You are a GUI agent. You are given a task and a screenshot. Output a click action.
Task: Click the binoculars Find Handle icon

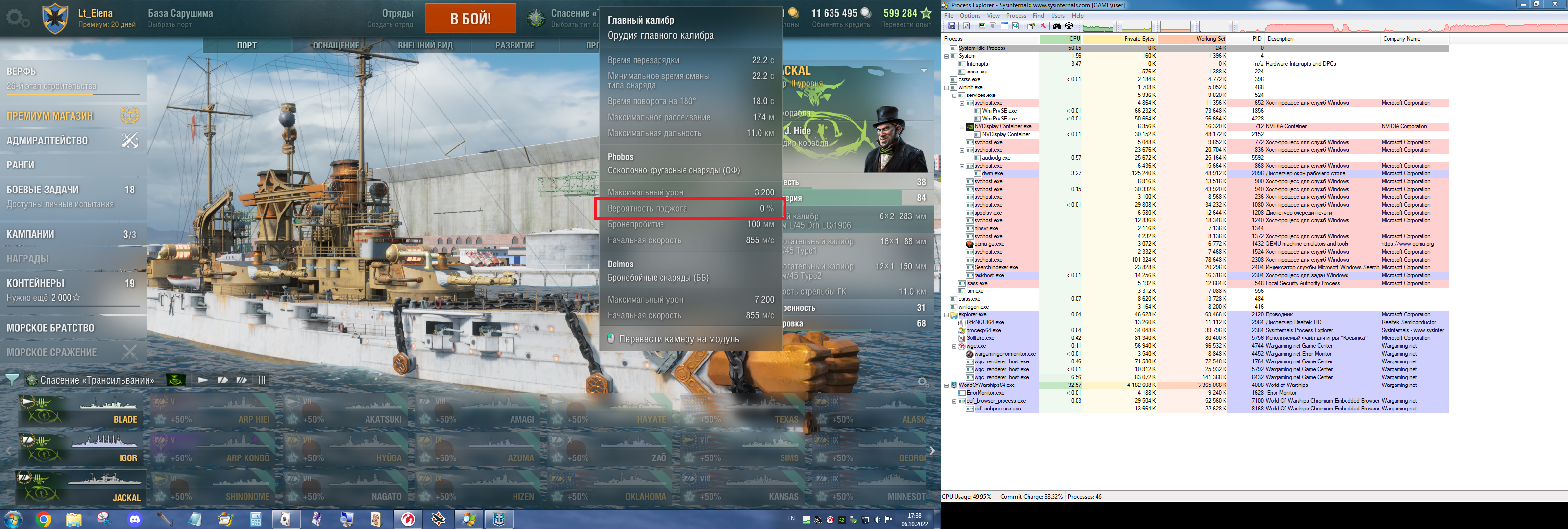tap(1057, 26)
